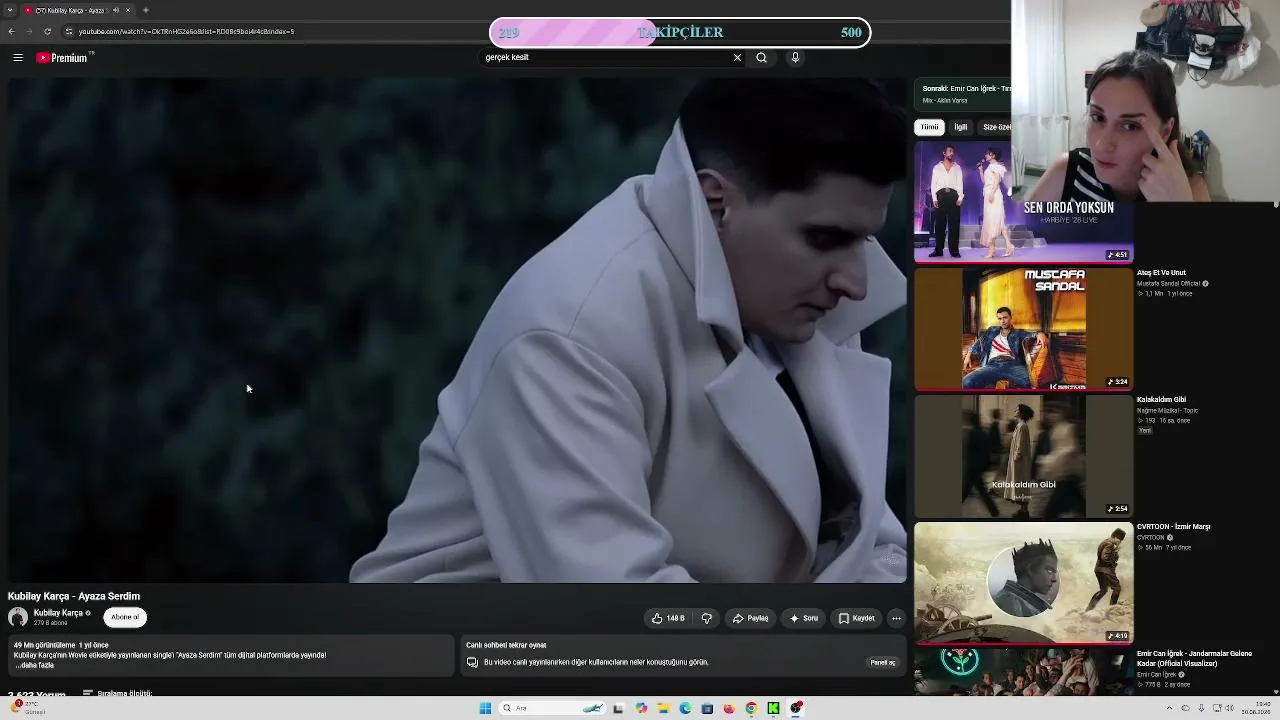Ask about the video with Soru
The image size is (1280, 720).
[804, 618]
